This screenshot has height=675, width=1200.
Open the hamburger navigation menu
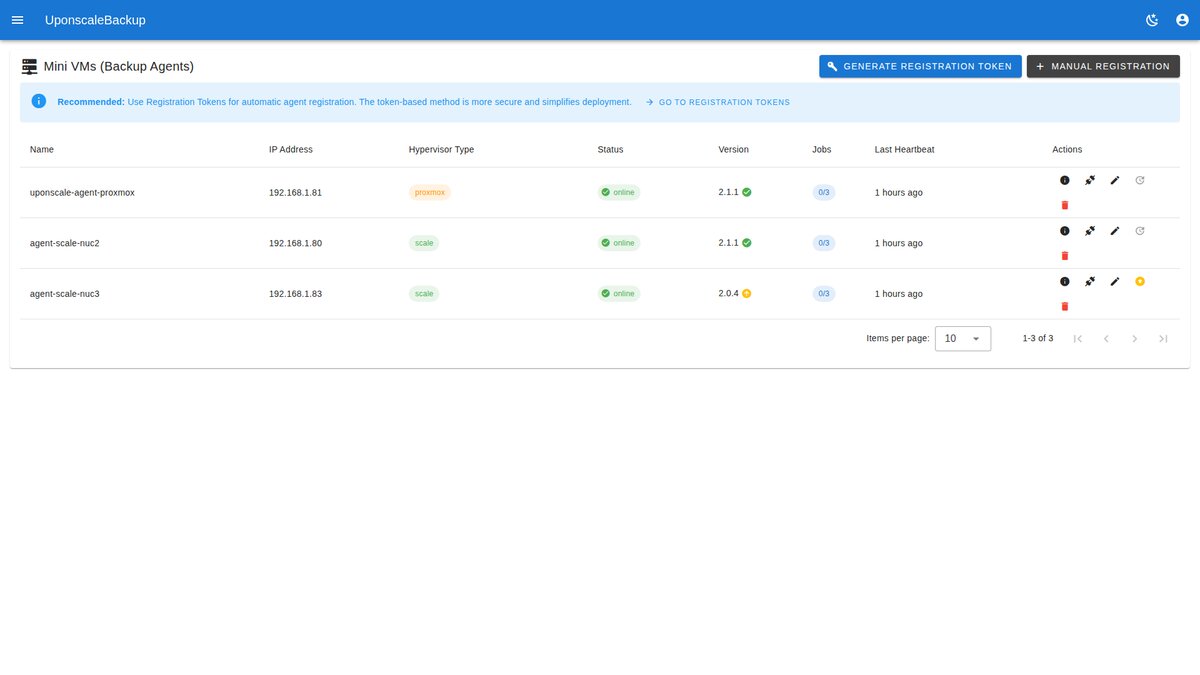(x=17, y=20)
